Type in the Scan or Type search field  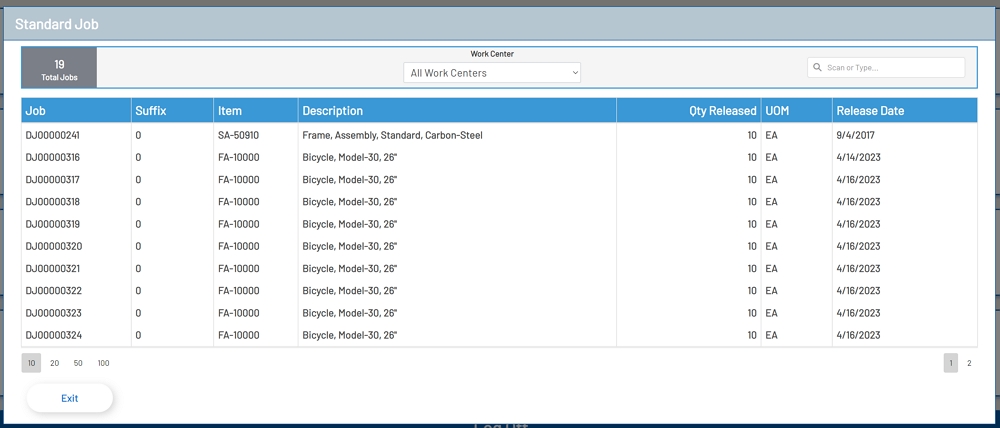892,68
